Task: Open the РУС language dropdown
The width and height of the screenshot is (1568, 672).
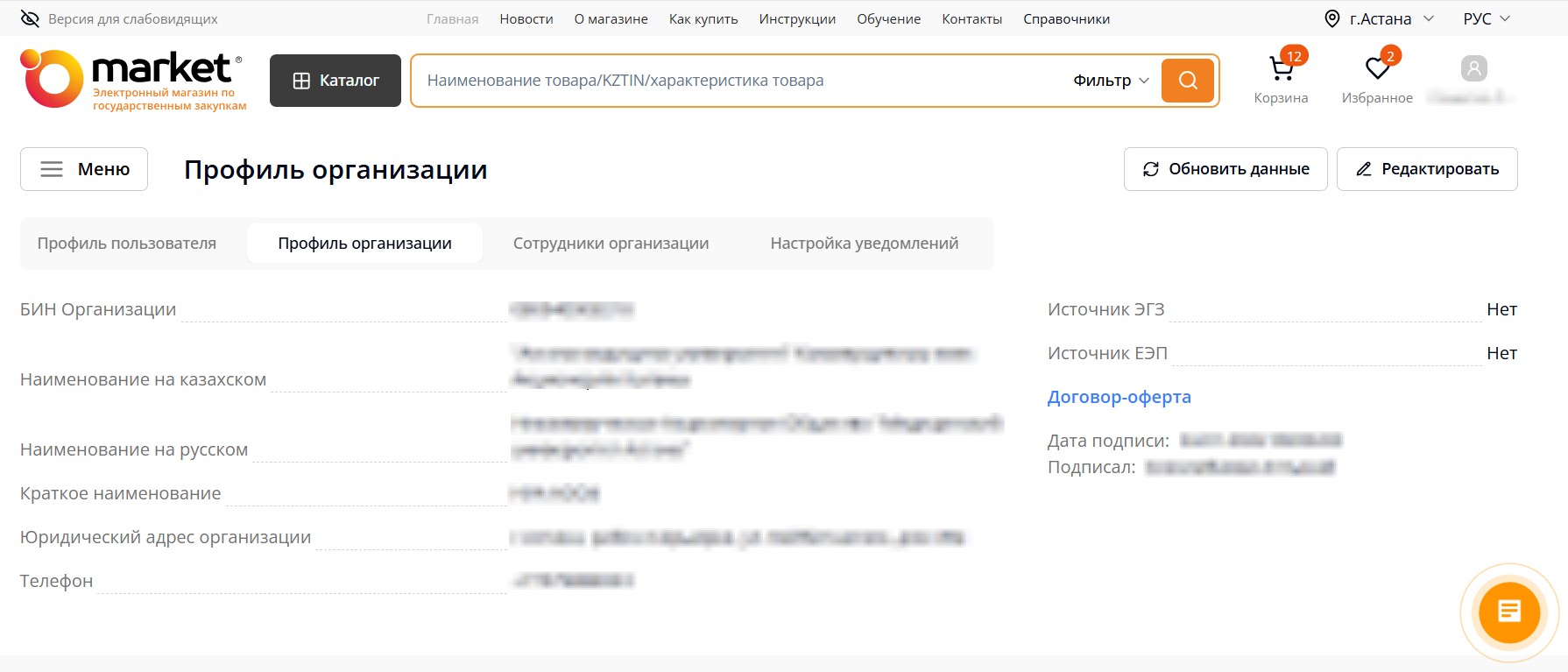Action: click(x=1487, y=19)
